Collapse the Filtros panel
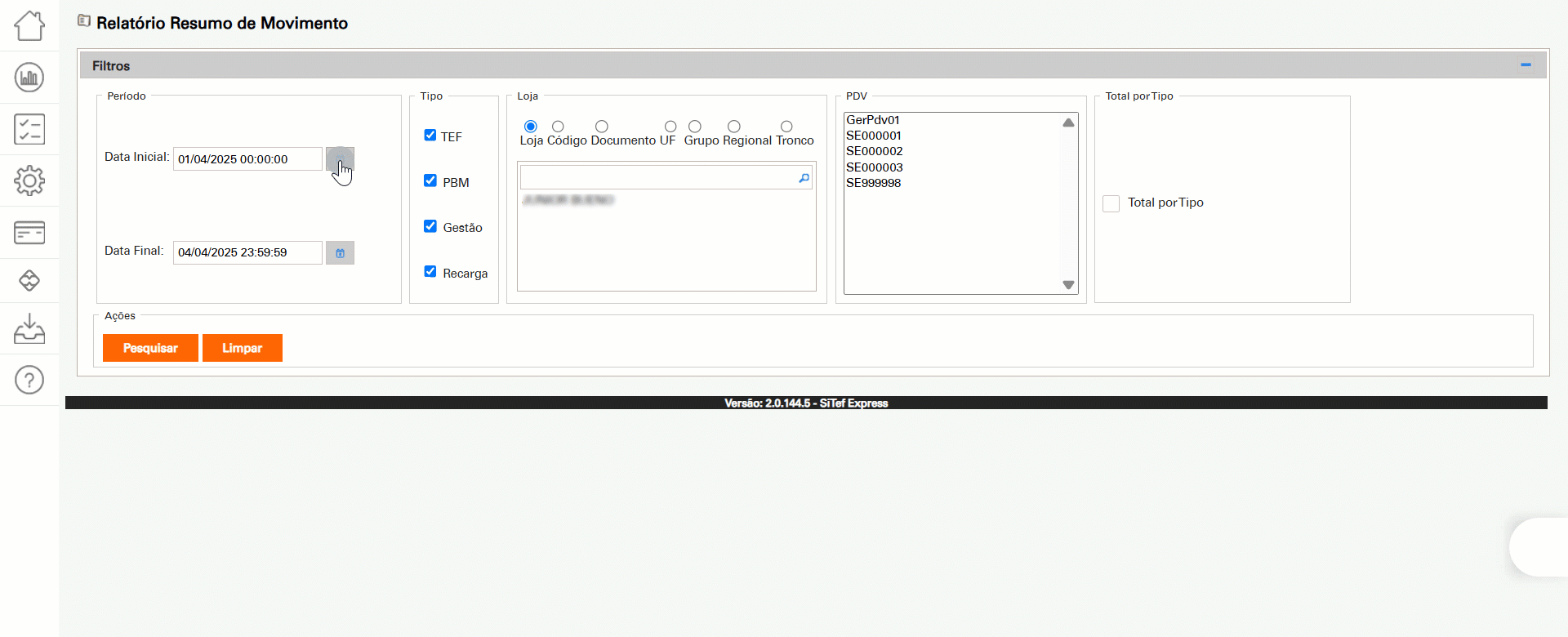 click(x=1525, y=65)
